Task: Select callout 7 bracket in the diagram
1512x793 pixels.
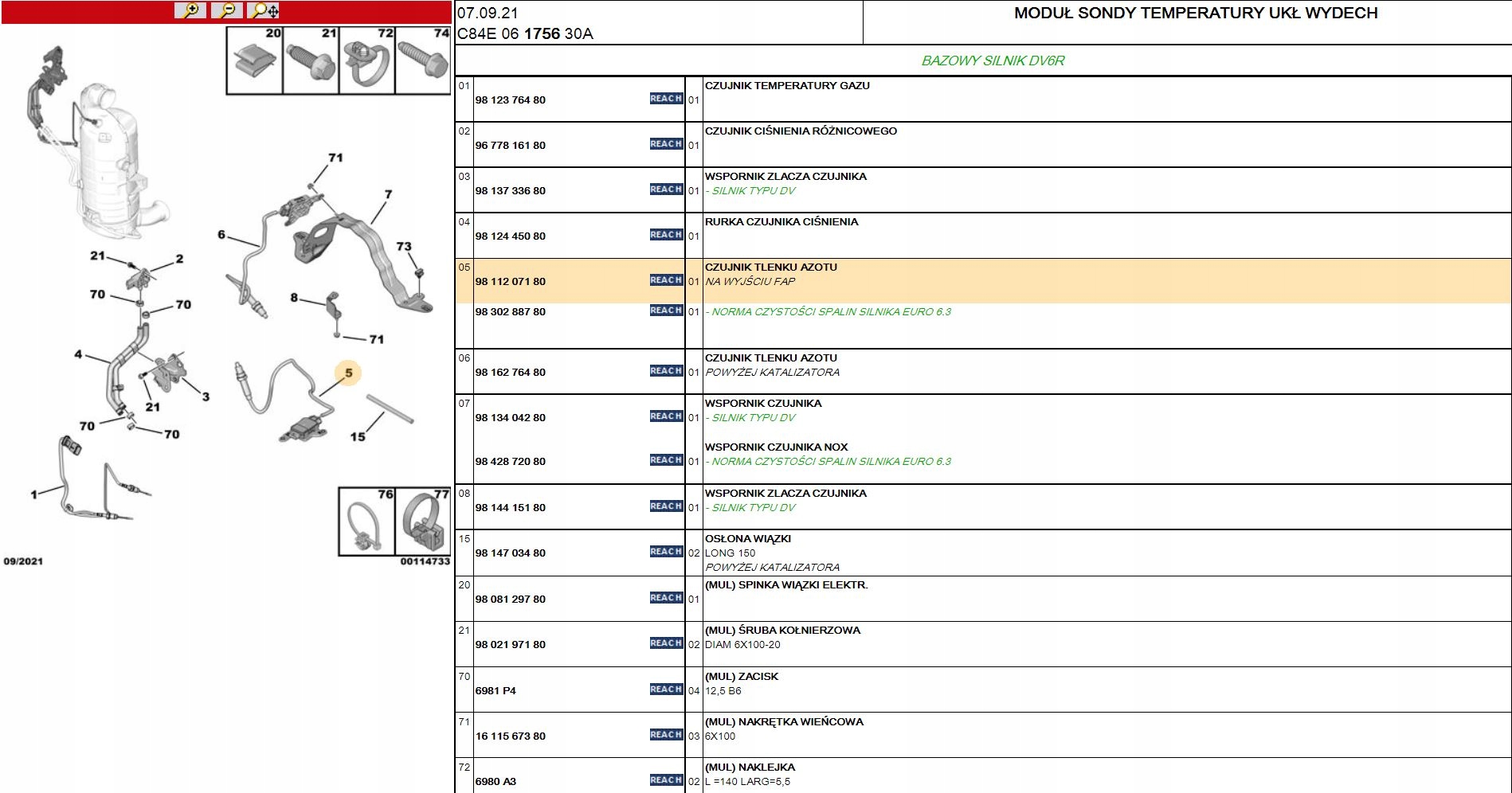Action: pos(388,194)
